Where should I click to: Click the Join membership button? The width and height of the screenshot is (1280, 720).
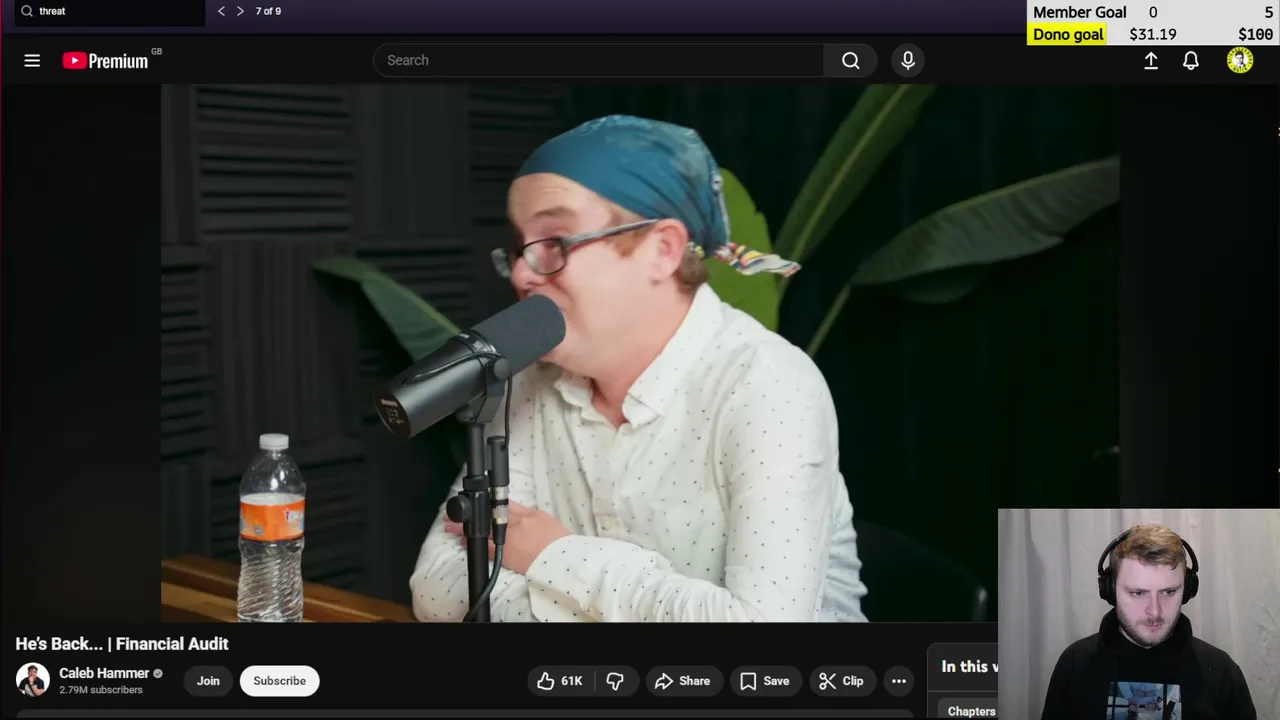point(208,681)
